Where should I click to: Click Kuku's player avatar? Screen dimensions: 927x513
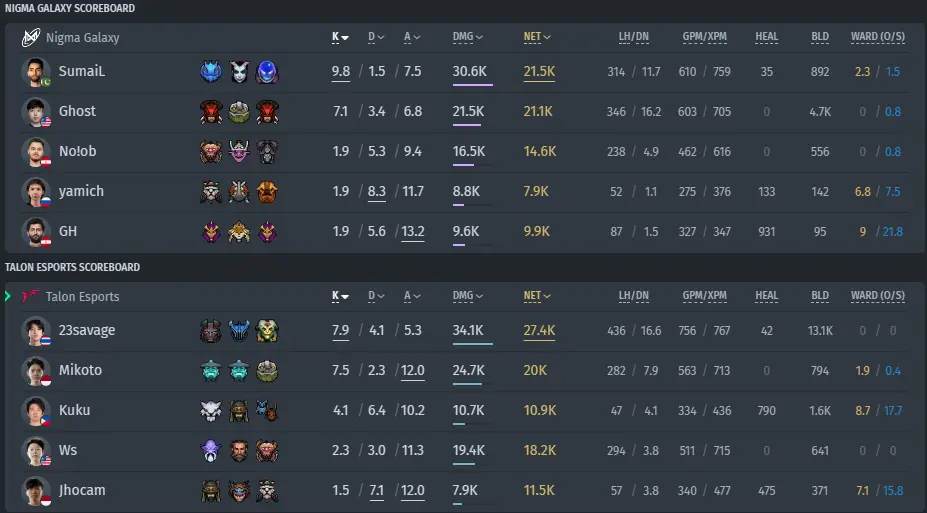coord(35,411)
